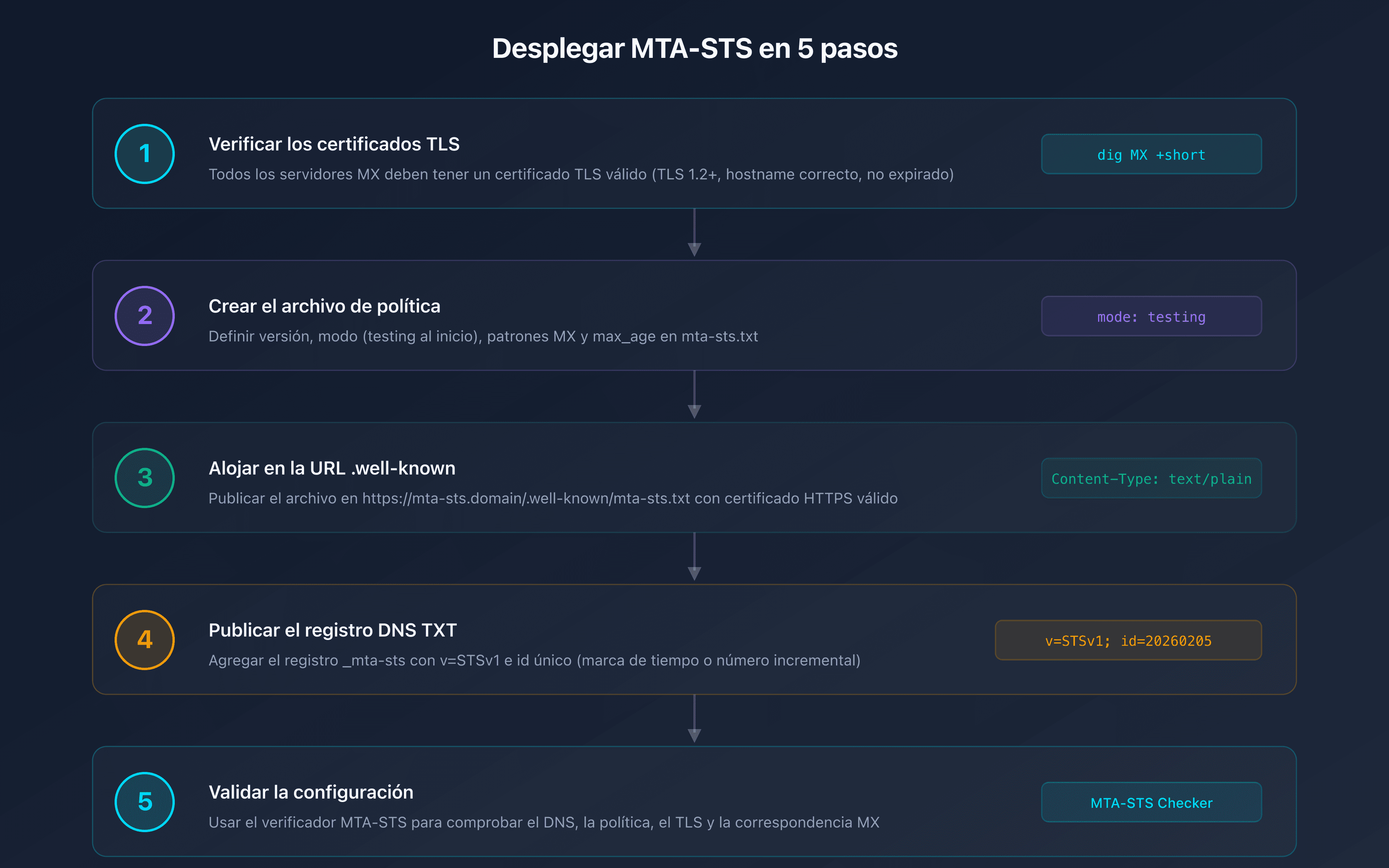This screenshot has width=1389, height=868.
Task: Select the 'mode: testing' code chip
Action: [1150, 316]
